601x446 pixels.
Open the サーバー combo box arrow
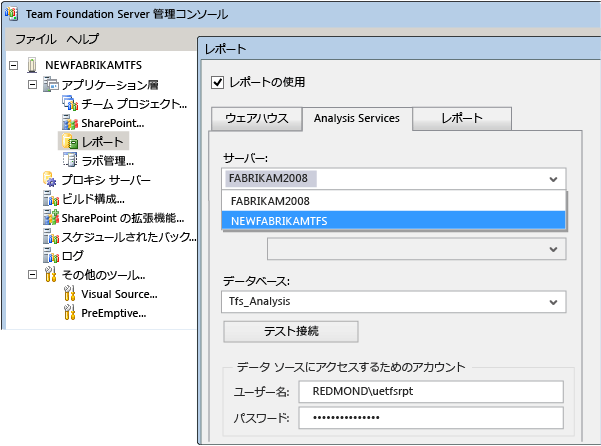coord(553,179)
